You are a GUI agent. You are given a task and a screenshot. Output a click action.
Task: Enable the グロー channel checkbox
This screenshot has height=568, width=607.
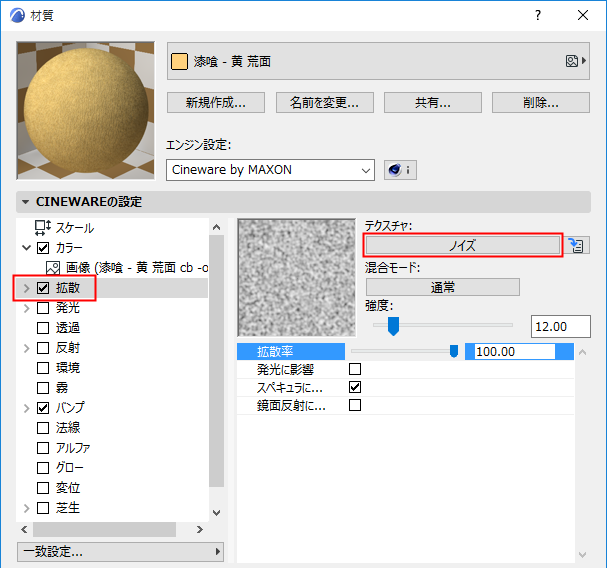[43, 468]
